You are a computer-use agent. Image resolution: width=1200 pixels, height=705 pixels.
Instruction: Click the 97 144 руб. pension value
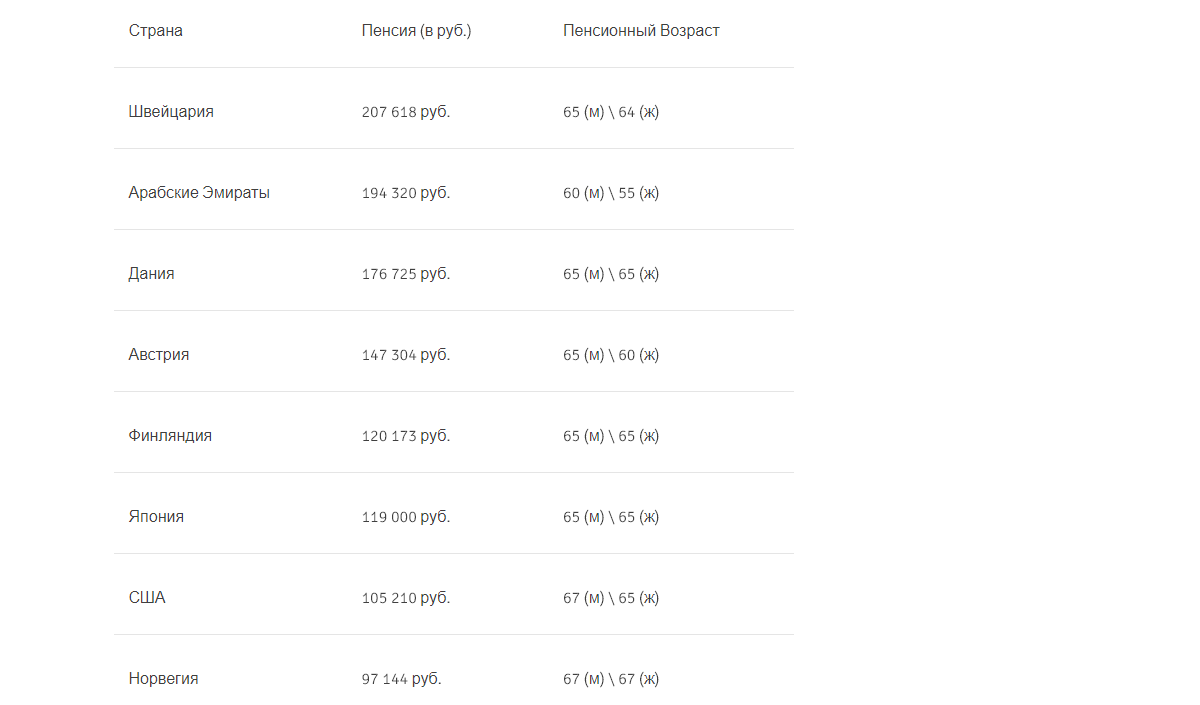[402, 679]
